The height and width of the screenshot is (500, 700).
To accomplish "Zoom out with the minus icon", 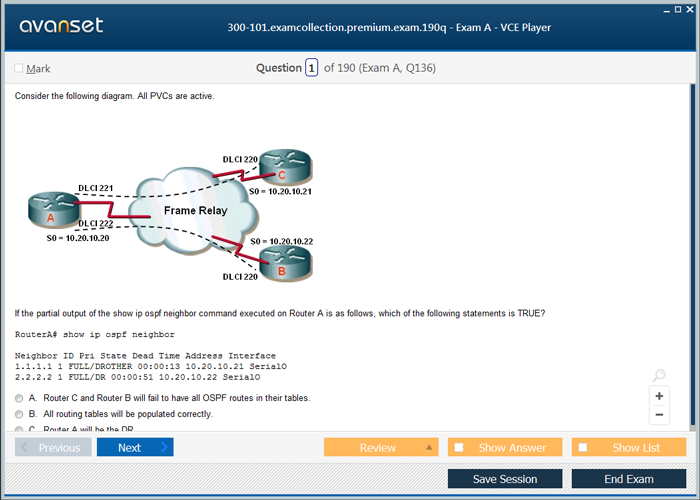I will pos(659,415).
